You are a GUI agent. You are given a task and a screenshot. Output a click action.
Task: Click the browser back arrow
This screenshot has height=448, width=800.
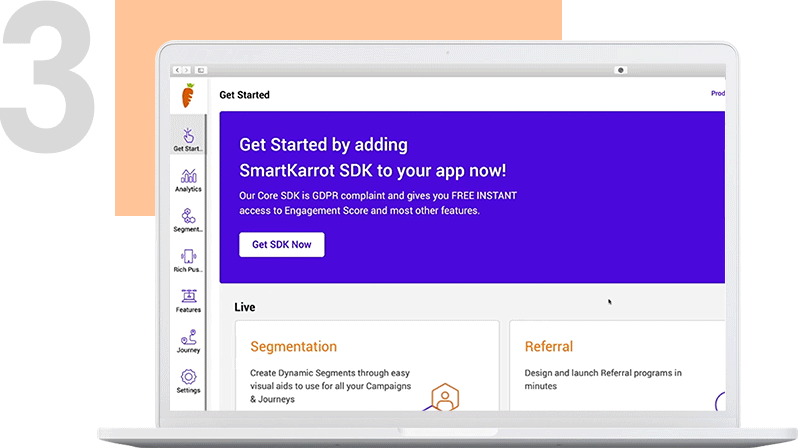click(177, 70)
